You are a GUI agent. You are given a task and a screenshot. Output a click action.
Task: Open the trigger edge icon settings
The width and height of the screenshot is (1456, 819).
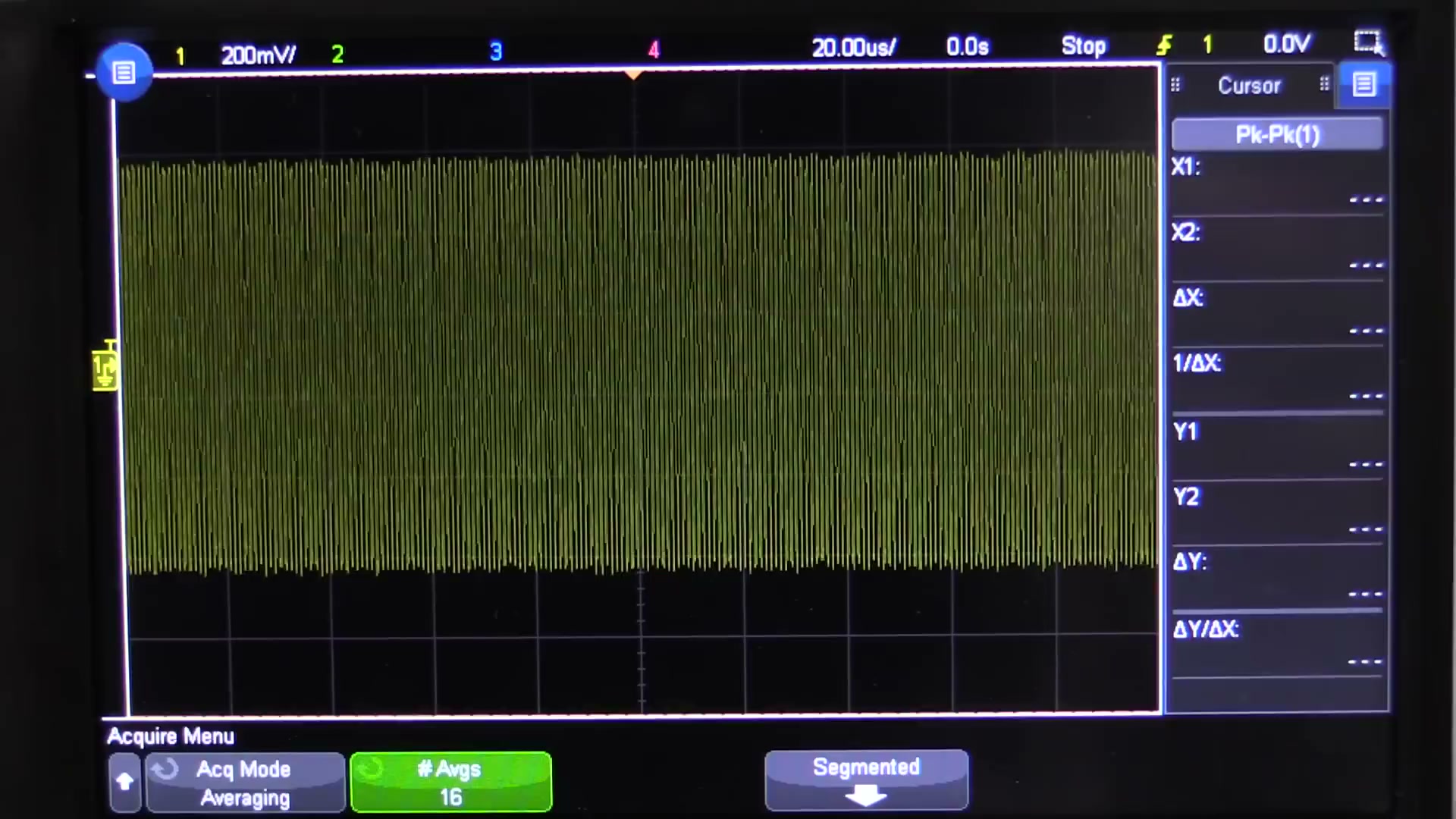(x=1164, y=45)
